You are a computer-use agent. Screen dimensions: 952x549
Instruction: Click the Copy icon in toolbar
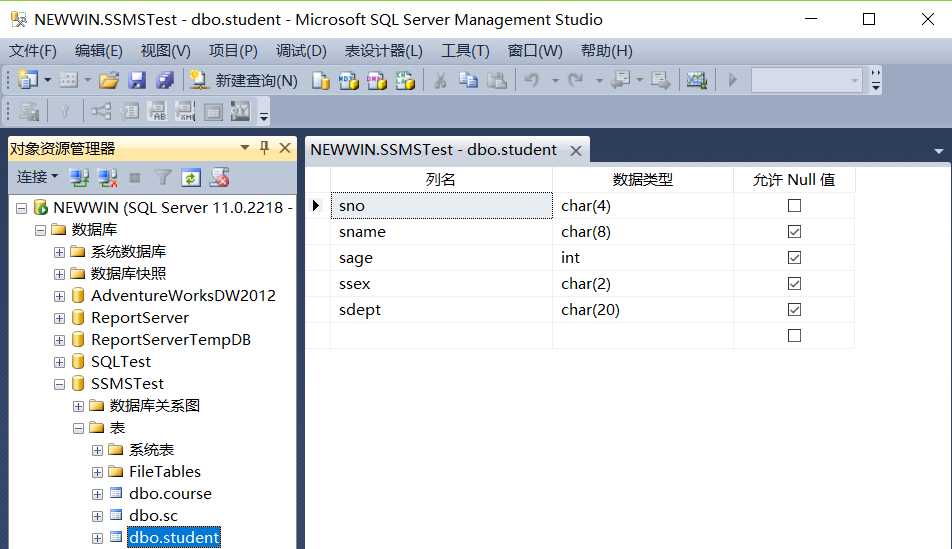tap(468, 80)
